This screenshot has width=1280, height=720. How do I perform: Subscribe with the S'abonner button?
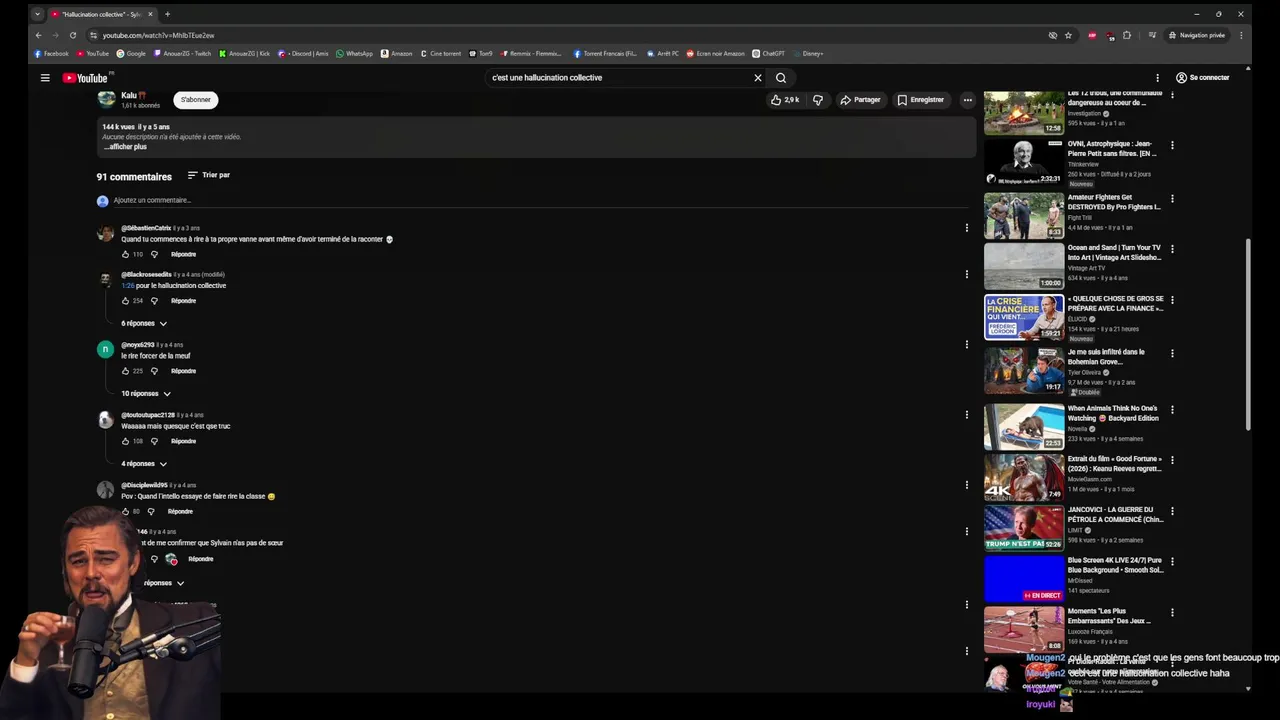196,100
